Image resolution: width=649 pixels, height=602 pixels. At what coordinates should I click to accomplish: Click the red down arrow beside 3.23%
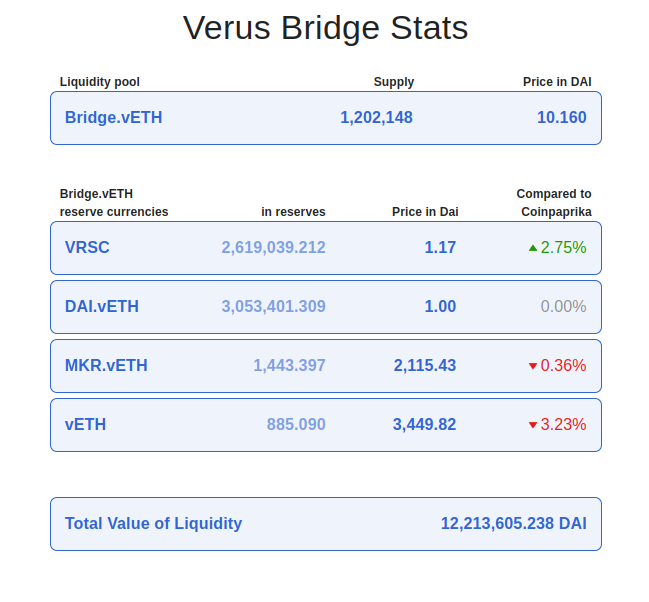tap(533, 425)
